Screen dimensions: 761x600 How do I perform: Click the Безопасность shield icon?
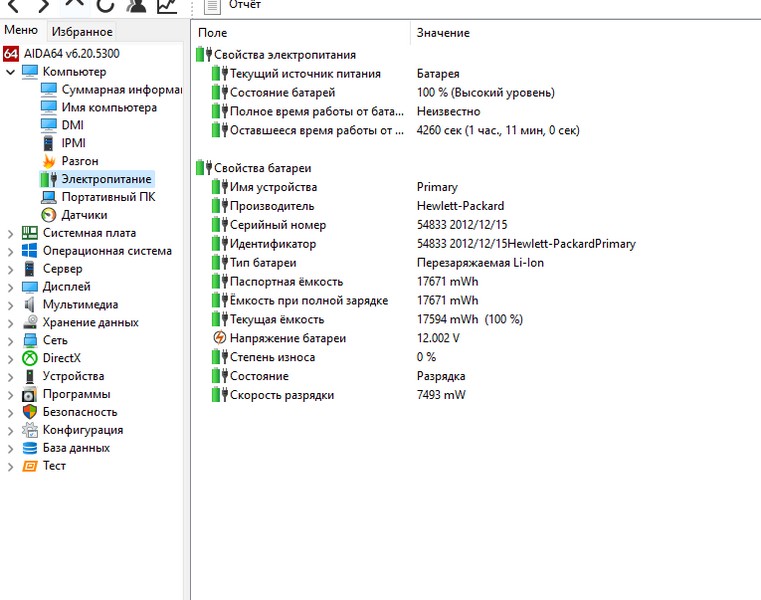pos(30,412)
